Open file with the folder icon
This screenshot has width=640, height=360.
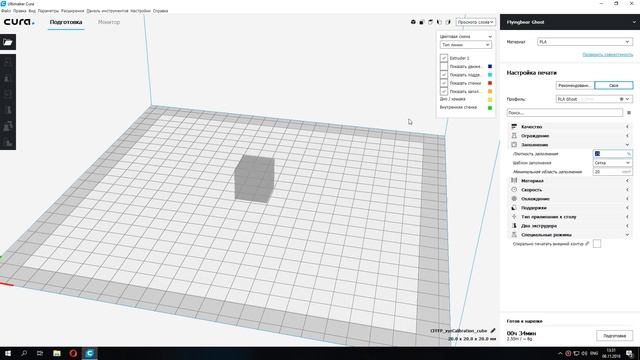click(8, 42)
